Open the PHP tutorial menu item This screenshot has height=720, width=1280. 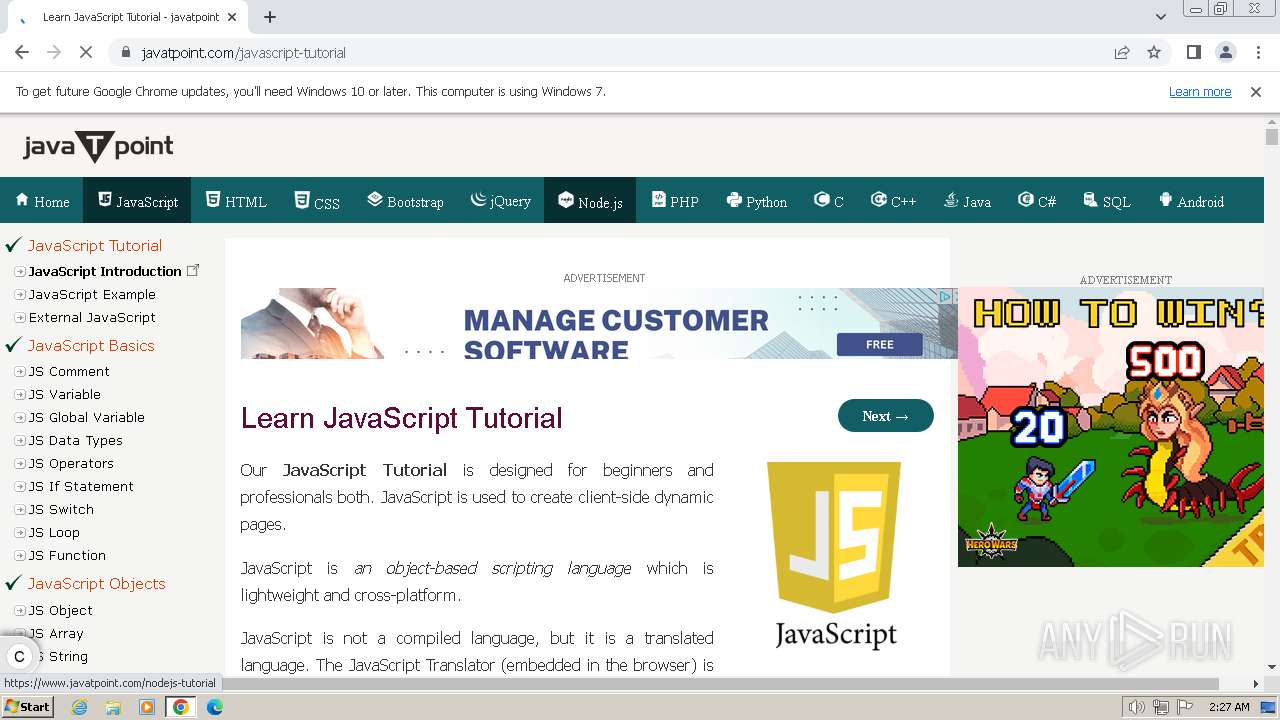click(675, 201)
